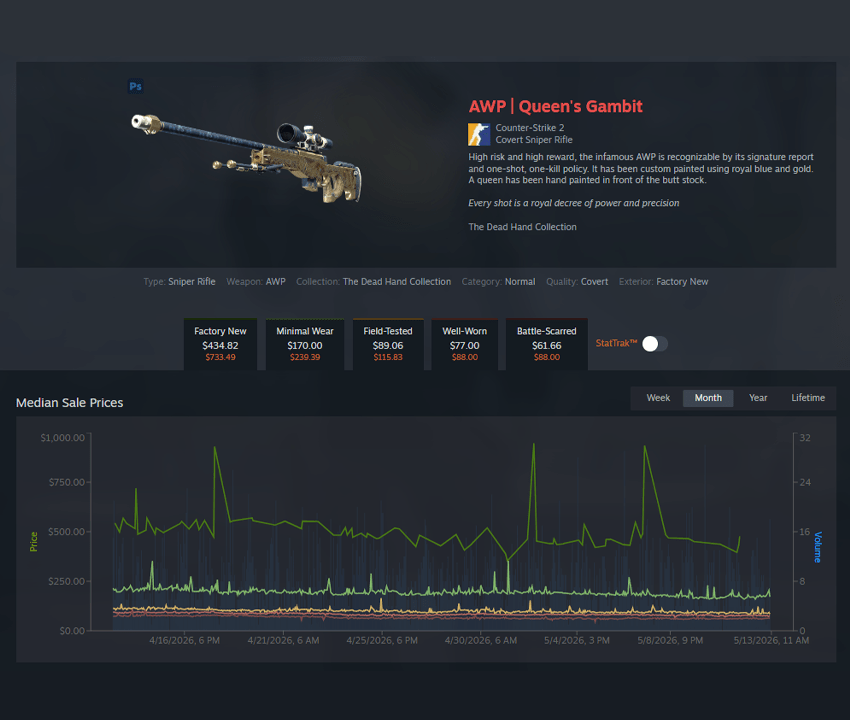Click the $750.00 price axis label

pos(66,482)
